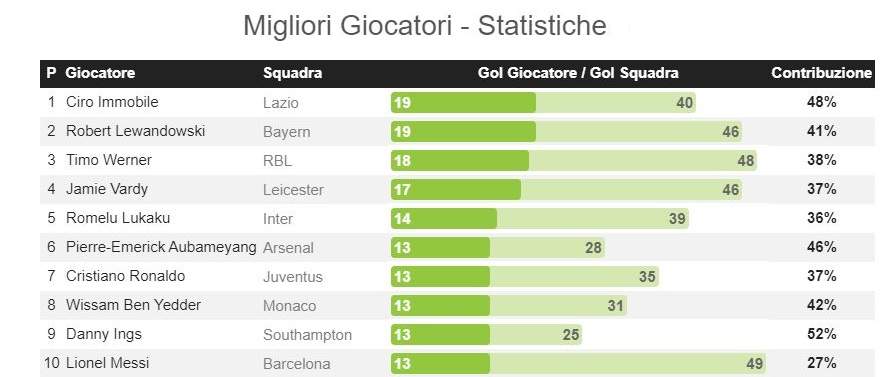Viewport: 884px width, 377px height.
Task: Click the Giocatore column header
Action: point(100,73)
